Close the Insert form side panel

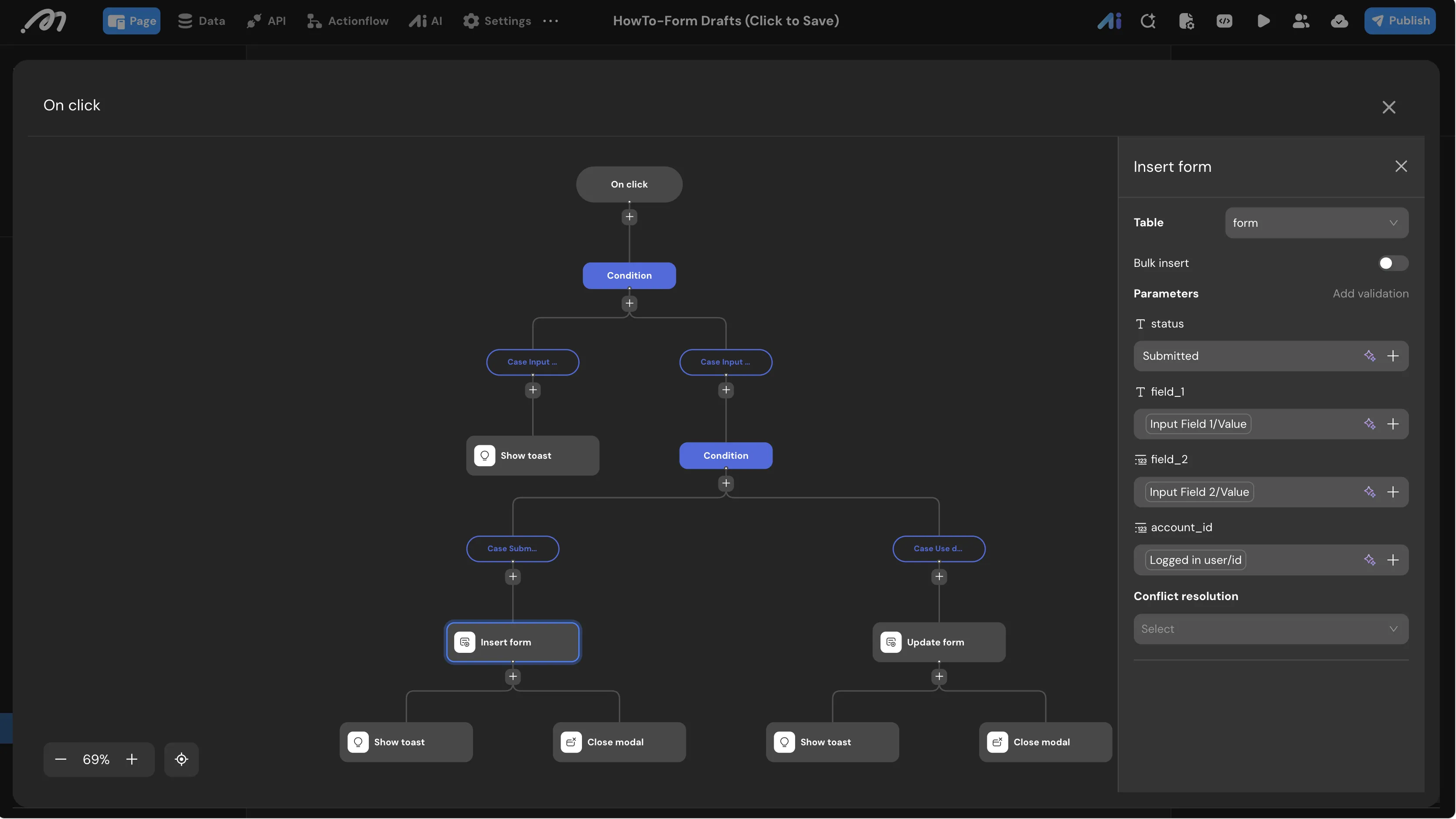pyautogui.click(x=1401, y=166)
